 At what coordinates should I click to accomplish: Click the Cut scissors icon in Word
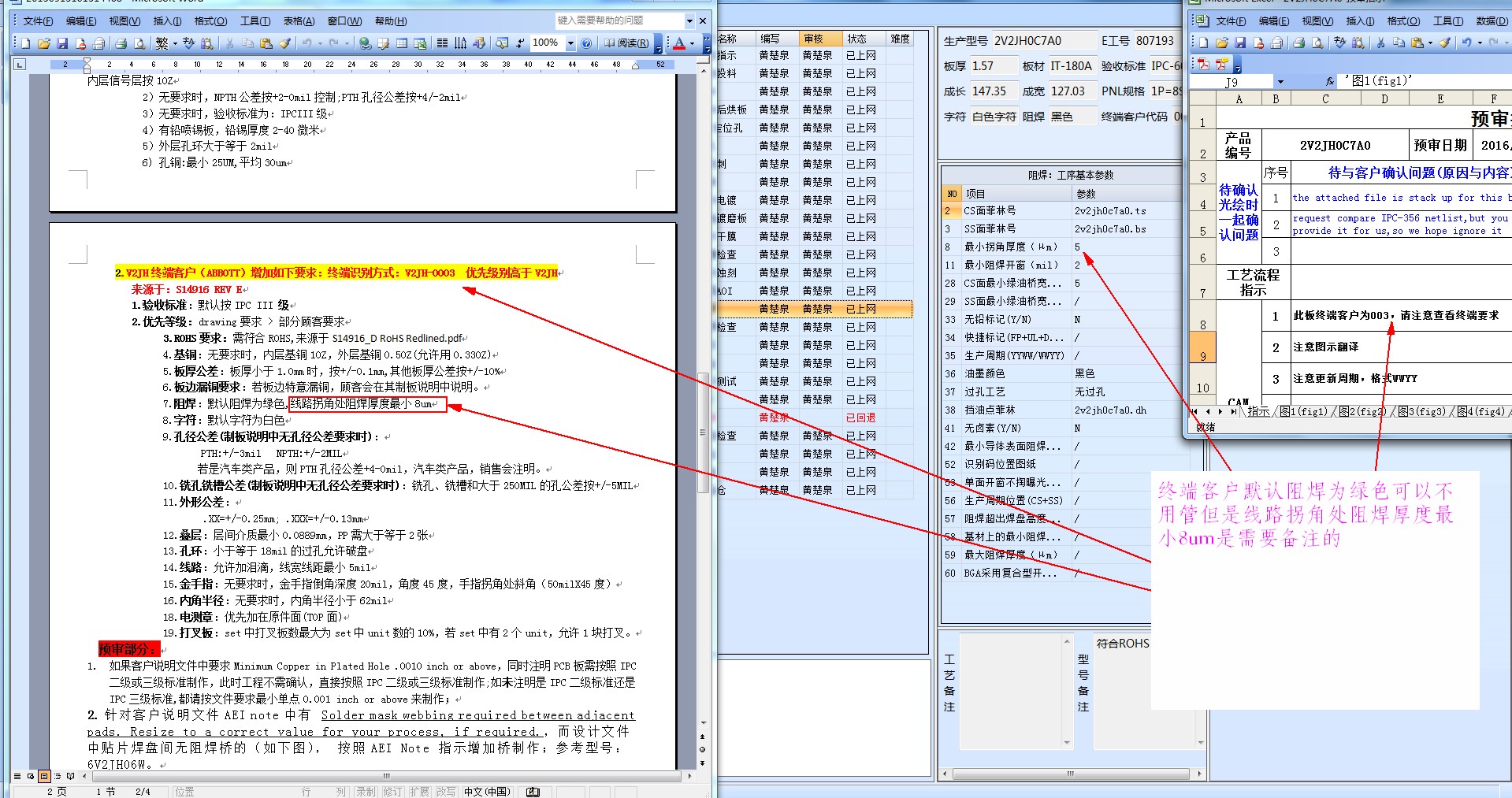[x=229, y=43]
